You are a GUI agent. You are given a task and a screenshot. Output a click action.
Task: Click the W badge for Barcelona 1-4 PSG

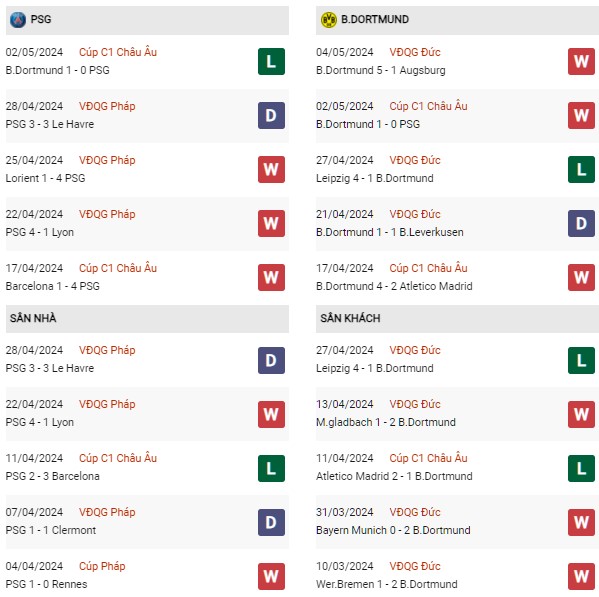[x=271, y=277]
